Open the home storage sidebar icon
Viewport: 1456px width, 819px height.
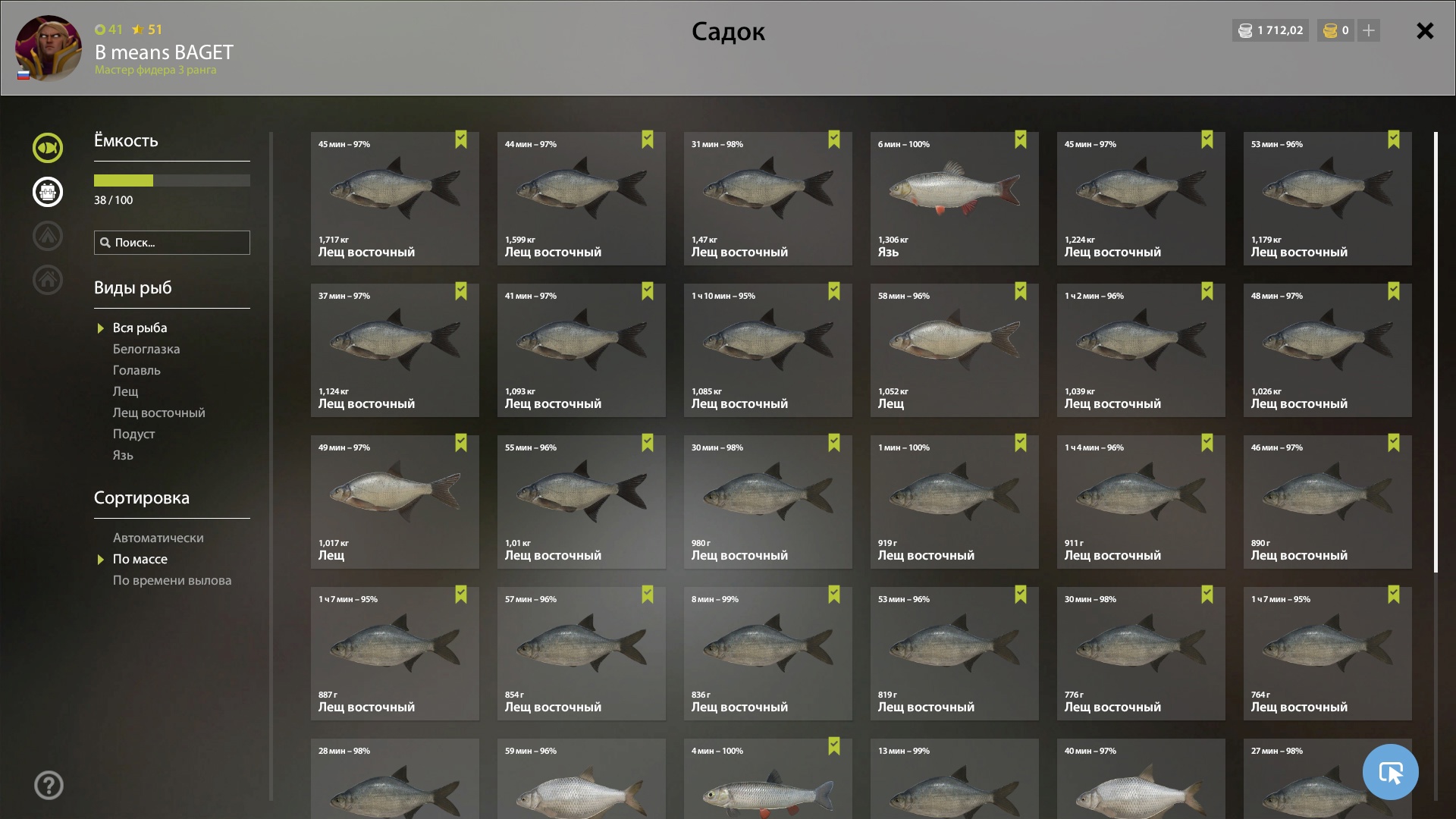[47, 280]
